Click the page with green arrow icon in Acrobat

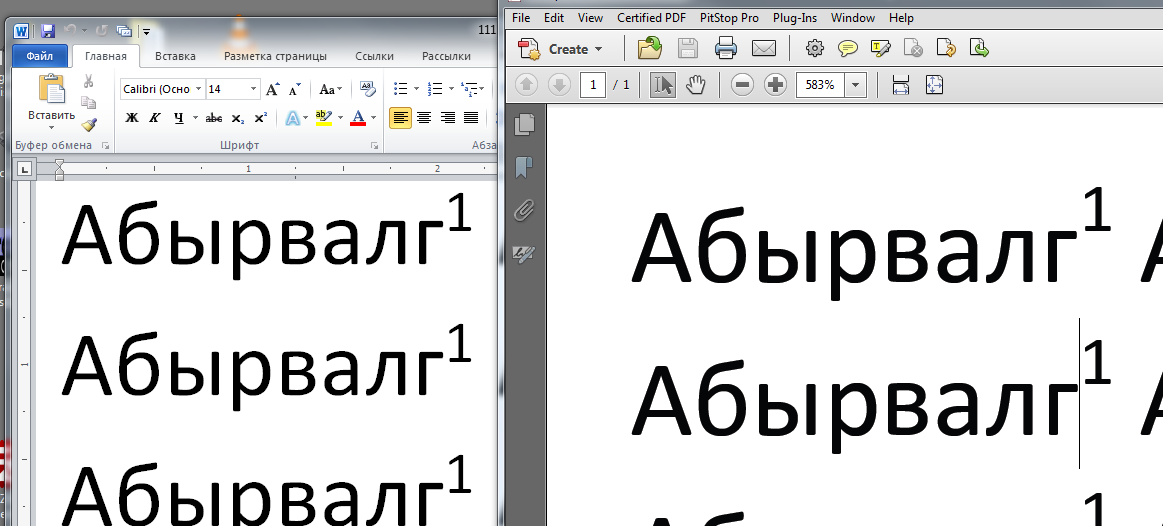pyautogui.click(x=980, y=49)
